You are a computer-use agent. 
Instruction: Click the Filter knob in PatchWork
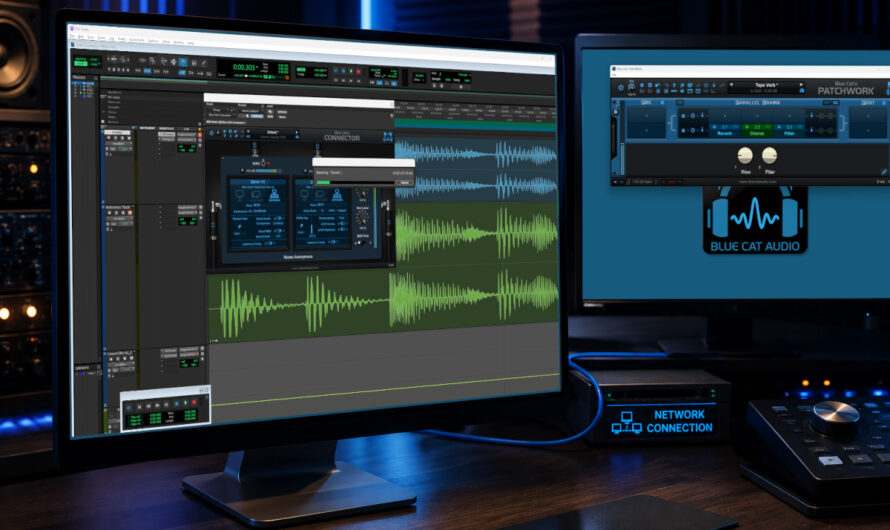[770, 155]
